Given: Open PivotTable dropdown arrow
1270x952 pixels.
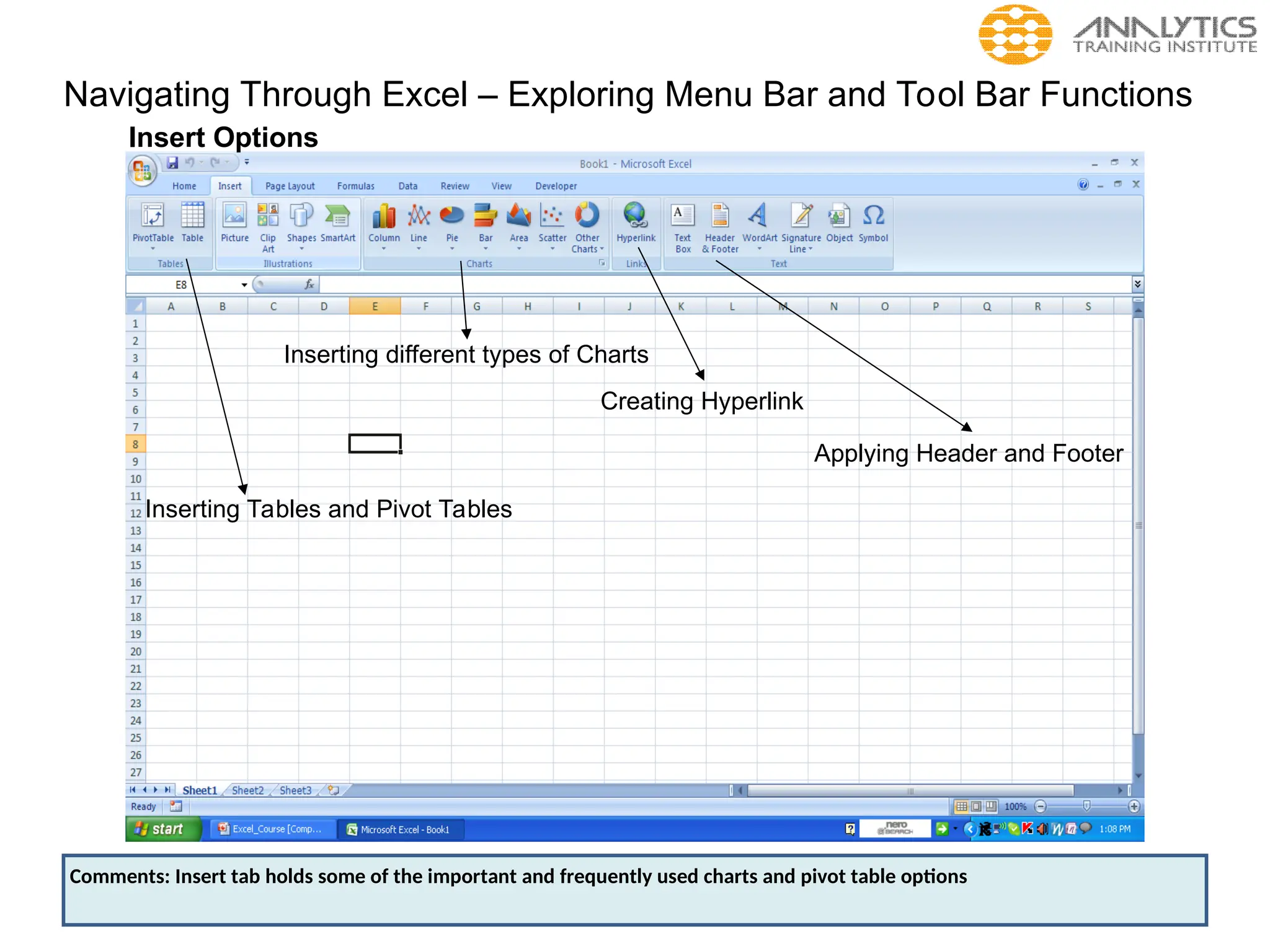Looking at the screenshot, I should (153, 249).
